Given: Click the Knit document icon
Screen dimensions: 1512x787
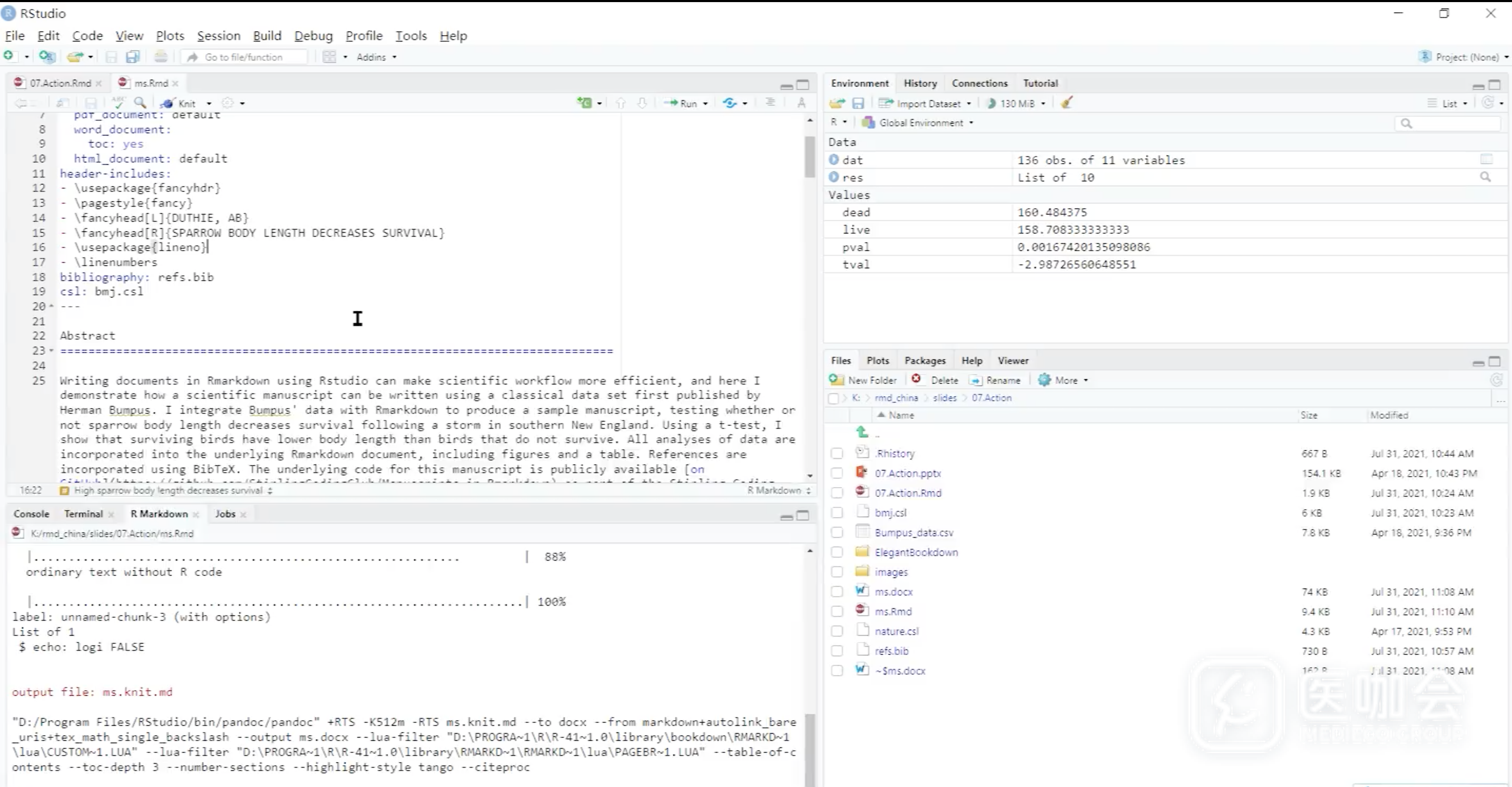Looking at the screenshot, I should click(168, 103).
